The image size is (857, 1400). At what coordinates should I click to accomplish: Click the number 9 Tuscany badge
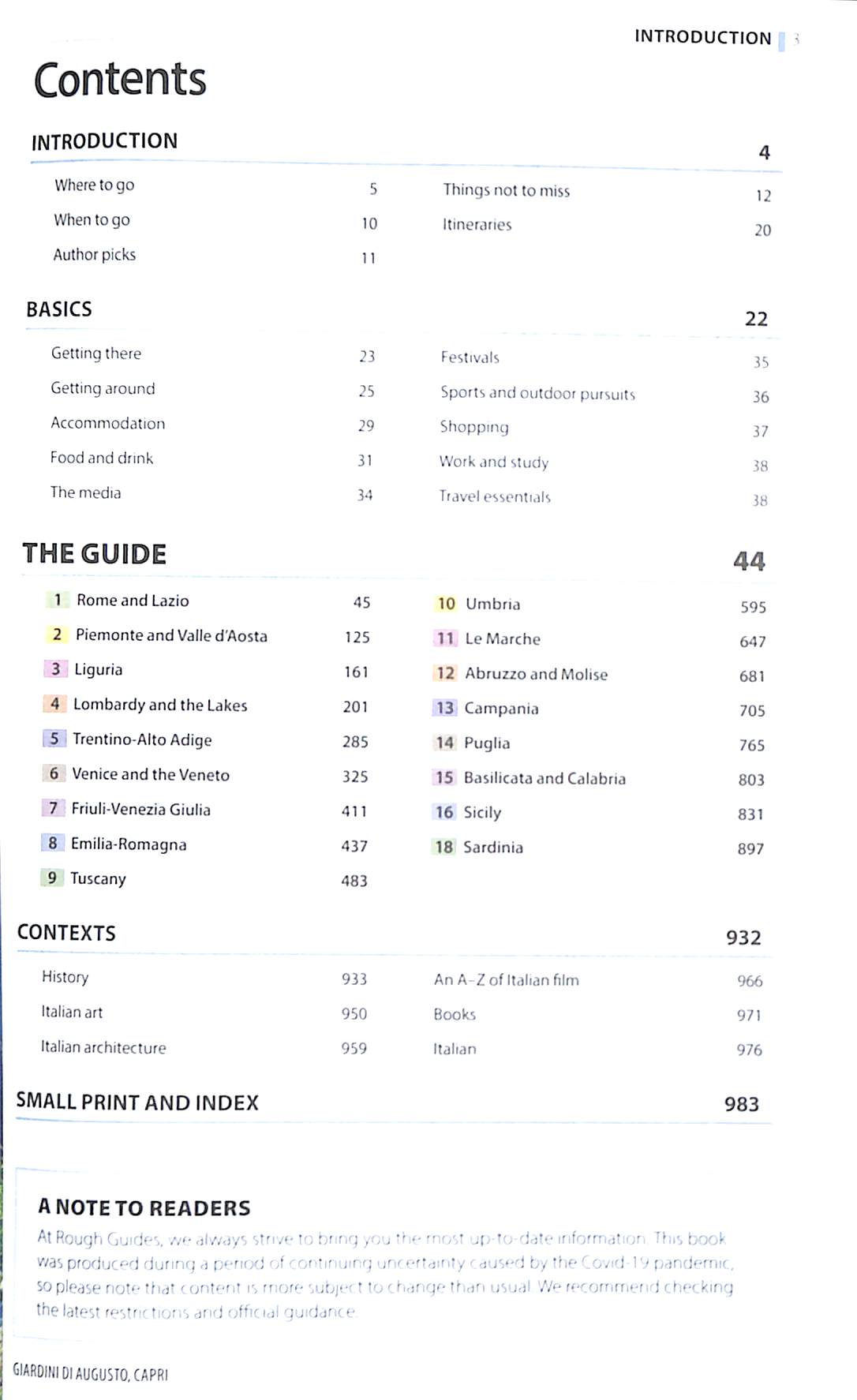(x=51, y=878)
